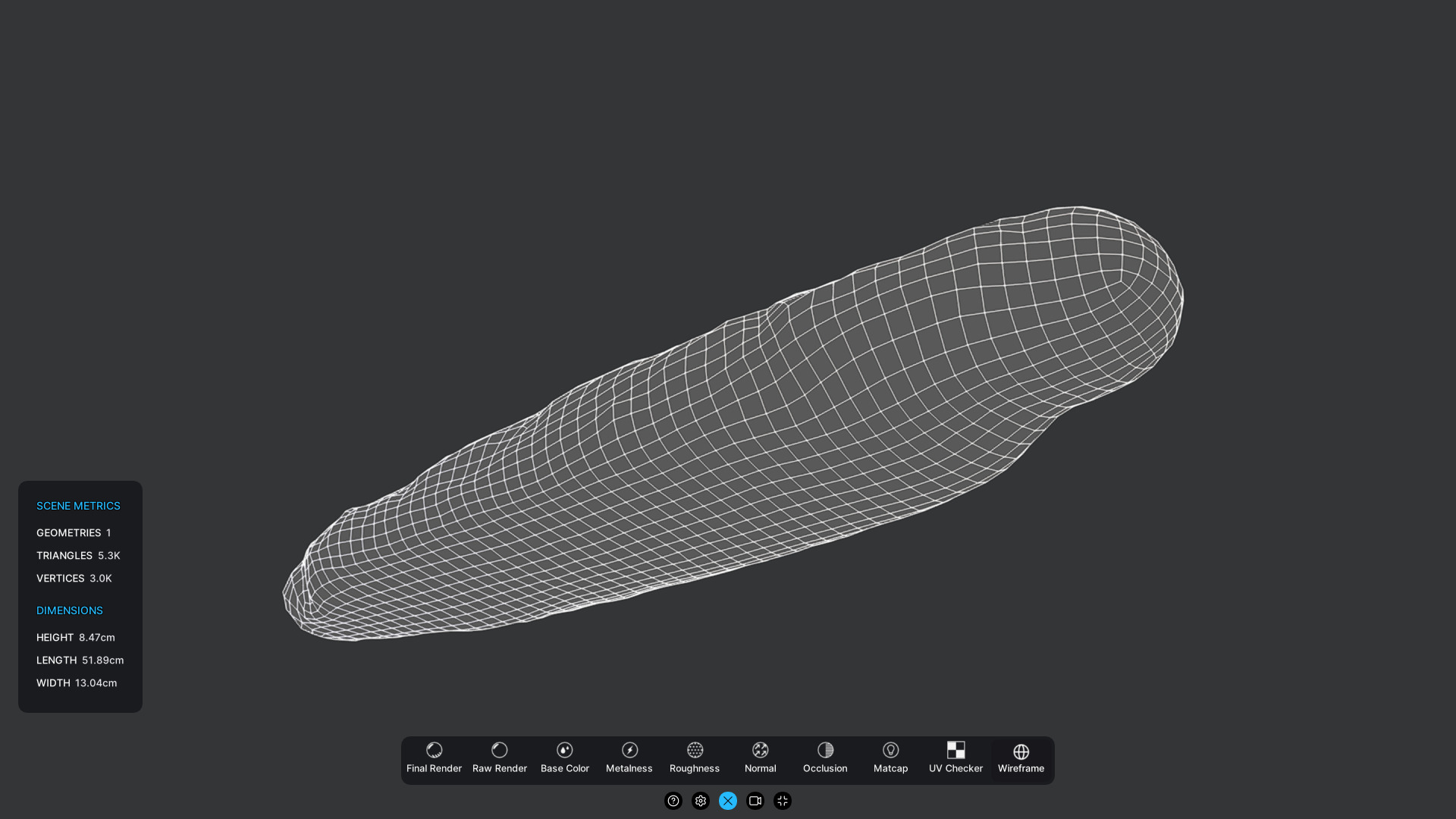
Task: Switch to Final Render view mode
Action: point(434,759)
